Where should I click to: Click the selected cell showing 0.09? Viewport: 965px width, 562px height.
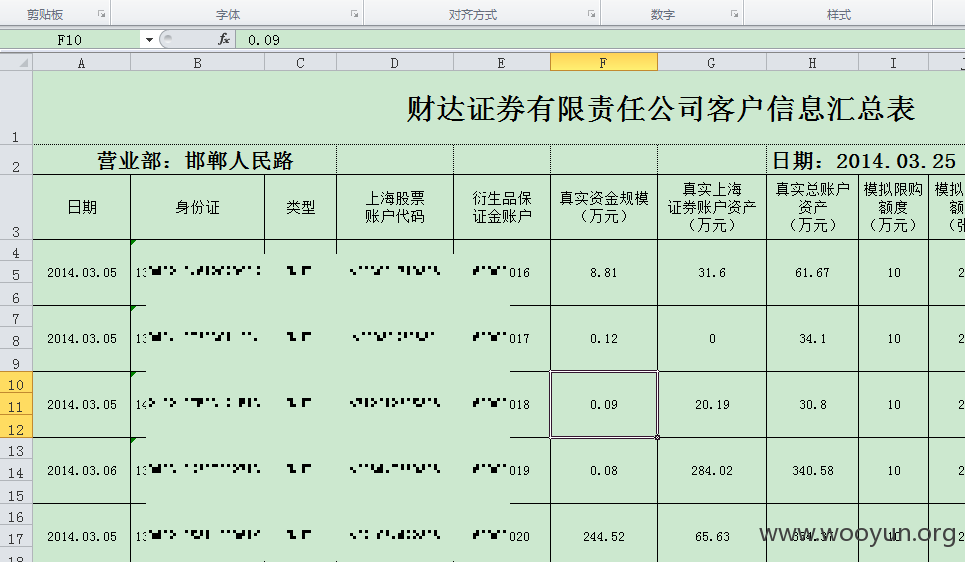coord(604,404)
